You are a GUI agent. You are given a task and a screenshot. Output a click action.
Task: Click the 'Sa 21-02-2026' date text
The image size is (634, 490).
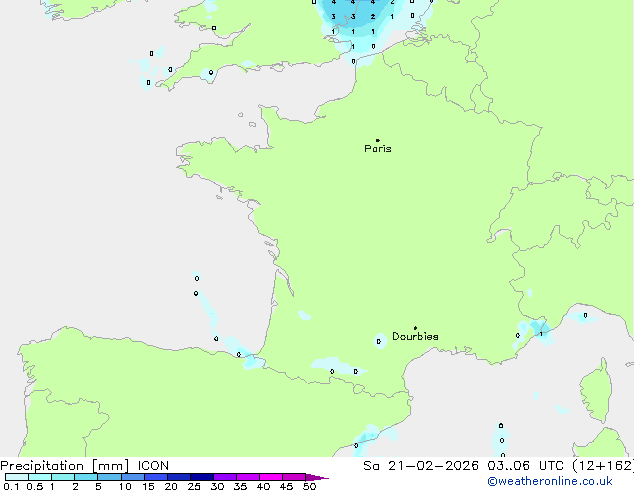click(421, 466)
